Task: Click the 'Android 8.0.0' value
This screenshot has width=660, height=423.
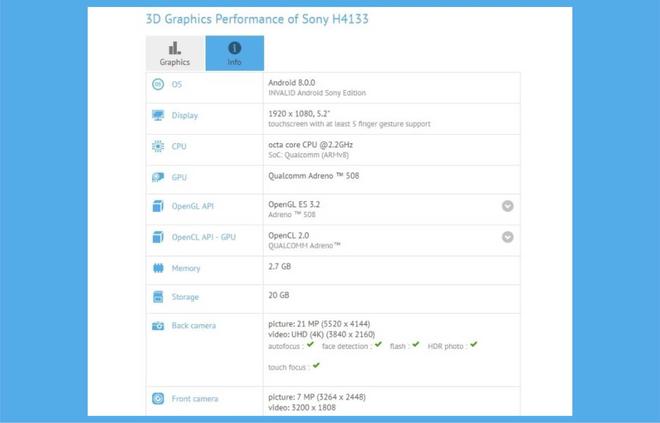Action: (x=292, y=82)
